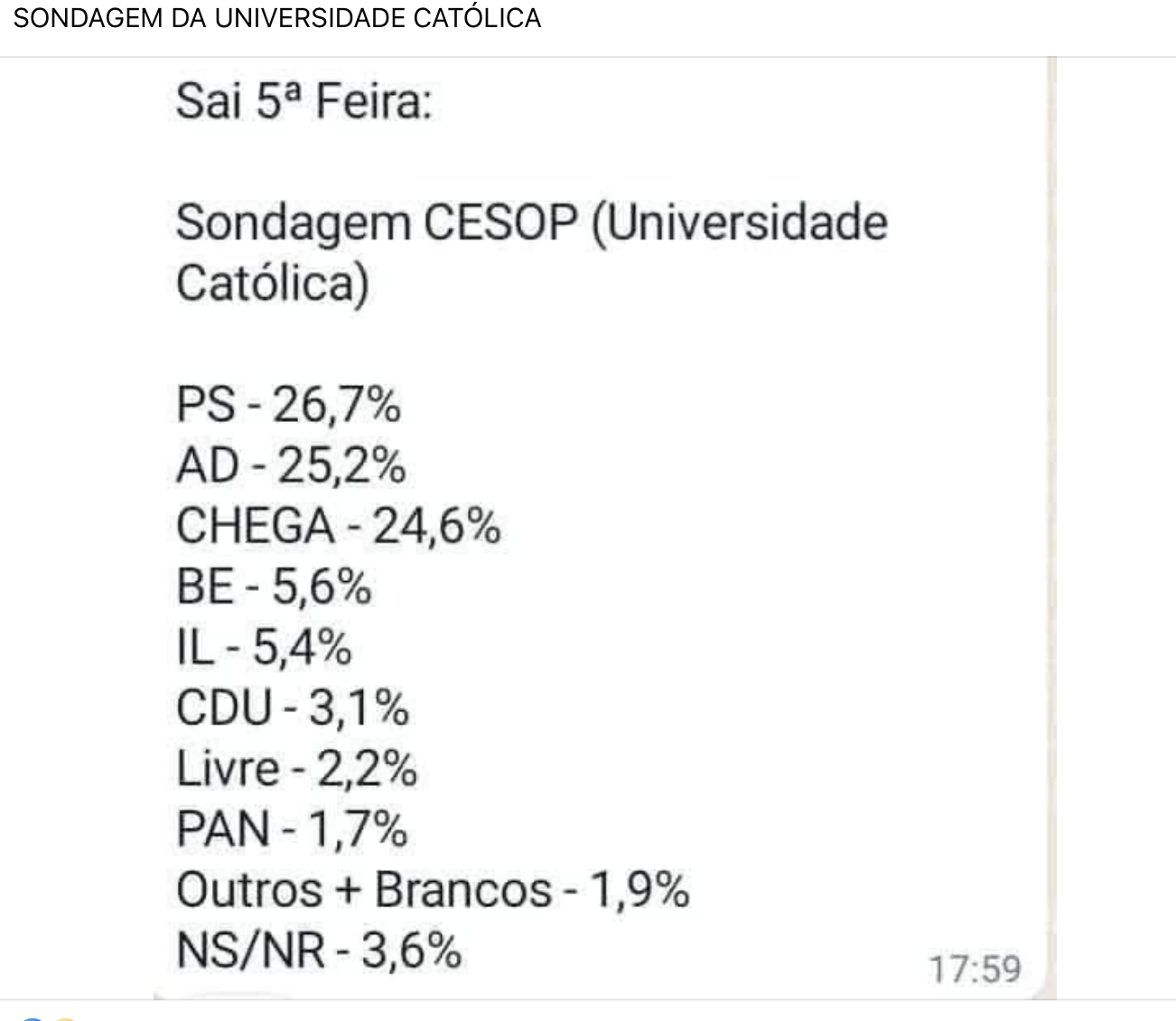Screen dimensions: 1176x1021
Task: Click the 'PAN - 1,7%' line
Action: (x=292, y=829)
